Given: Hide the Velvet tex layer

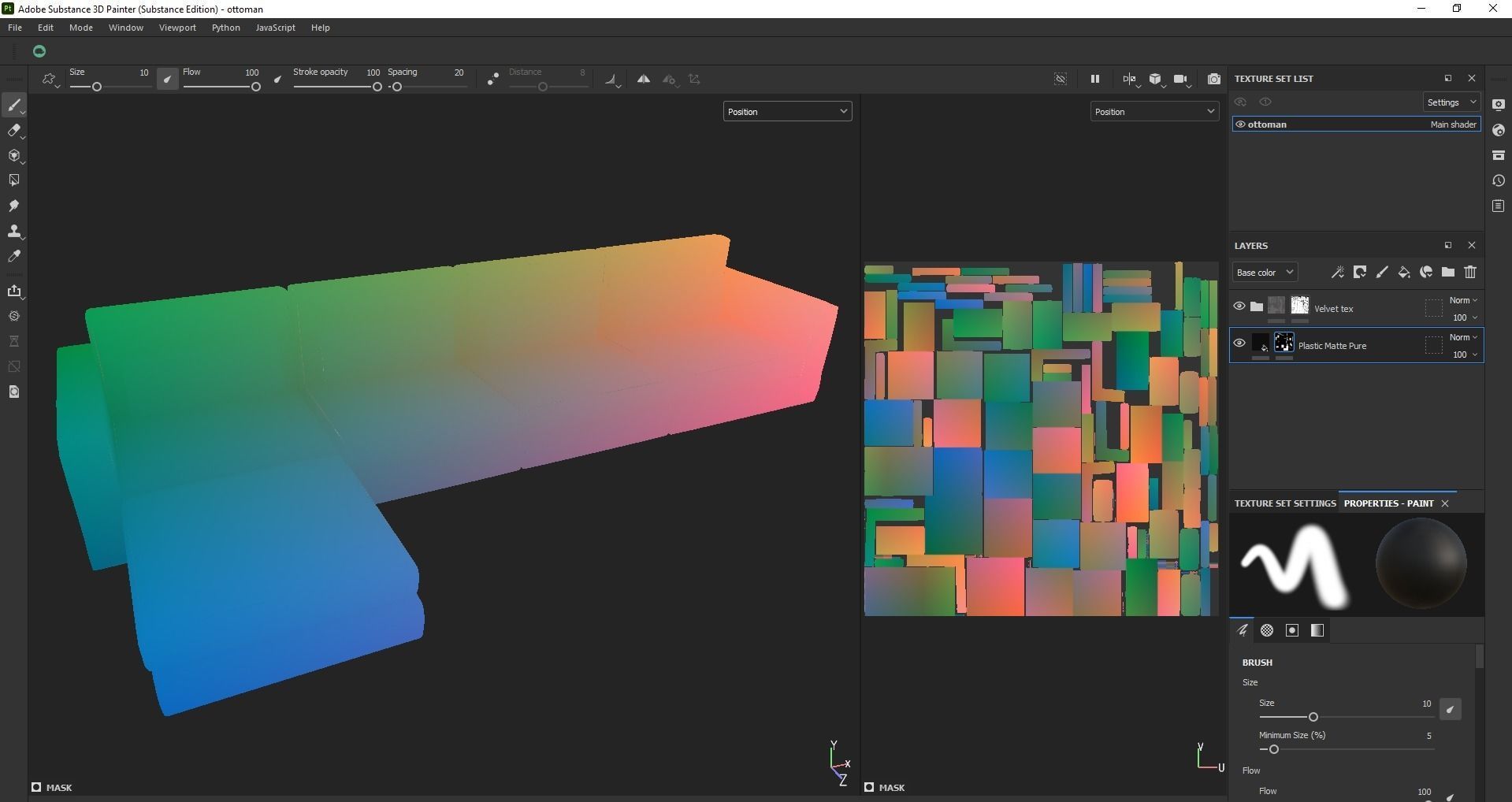Looking at the screenshot, I should pos(1239,306).
